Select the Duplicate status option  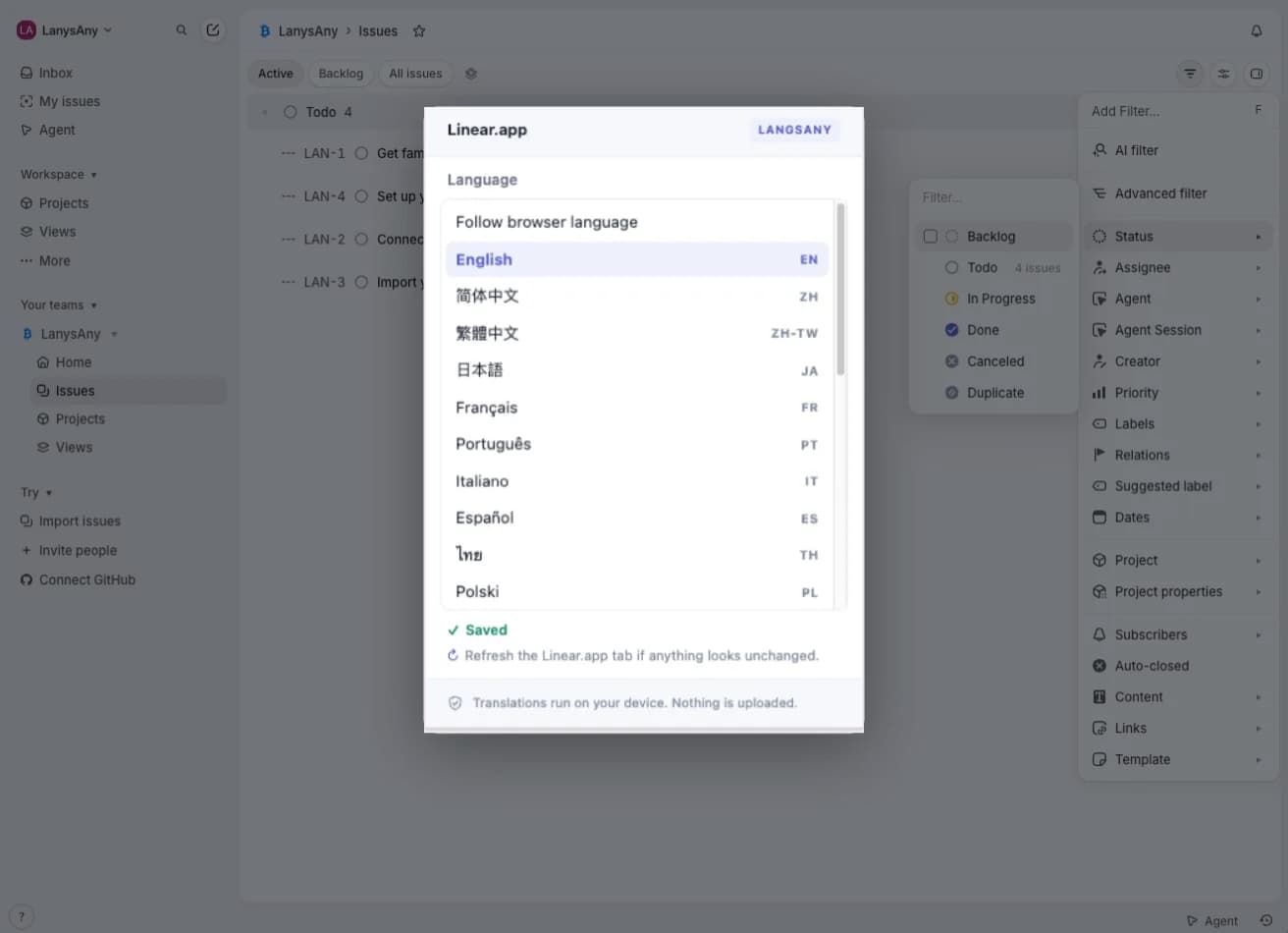[993, 393]
